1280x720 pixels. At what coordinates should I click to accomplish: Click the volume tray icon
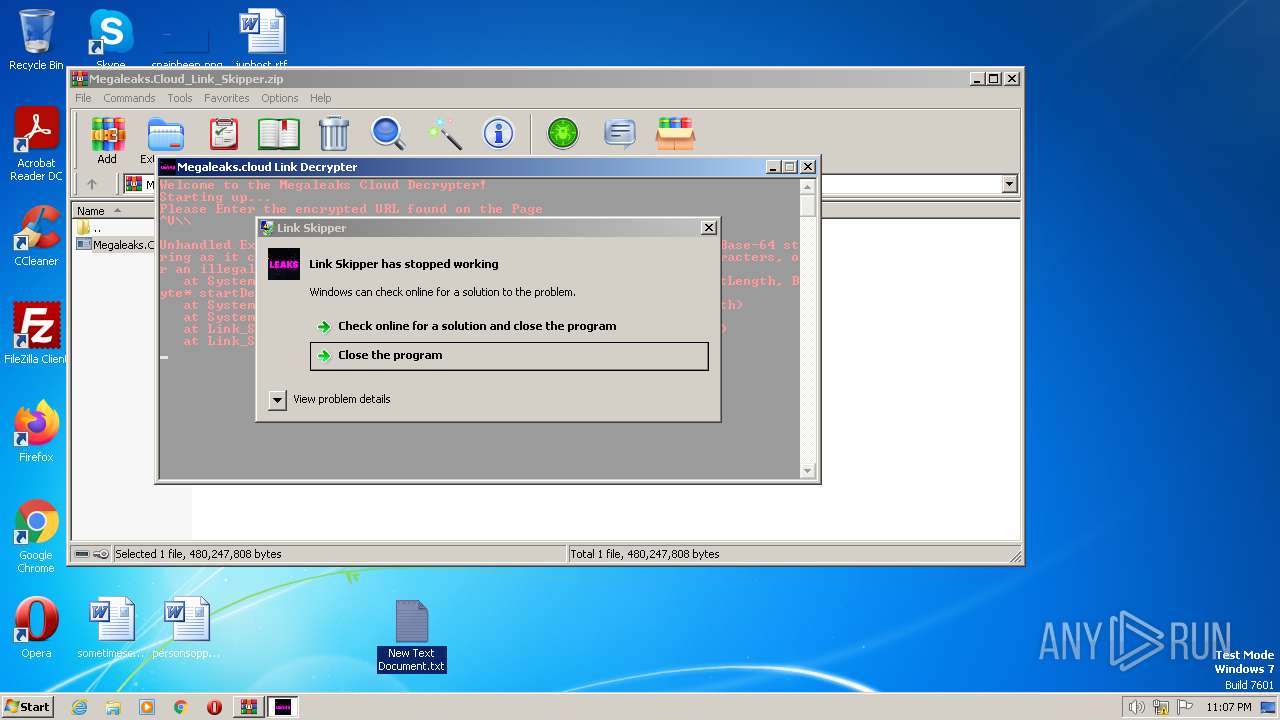click(1137, 707)
